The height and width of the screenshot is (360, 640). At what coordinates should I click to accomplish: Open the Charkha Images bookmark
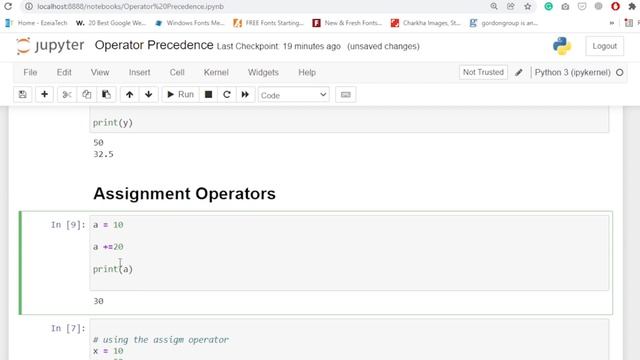pyautogui.click(x=426, y=23)
